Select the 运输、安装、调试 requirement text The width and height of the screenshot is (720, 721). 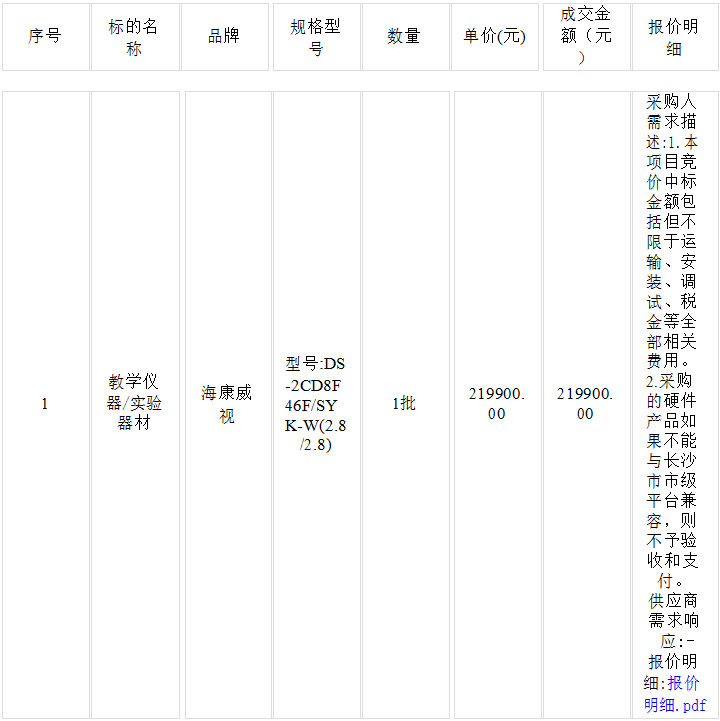(672, 271)
